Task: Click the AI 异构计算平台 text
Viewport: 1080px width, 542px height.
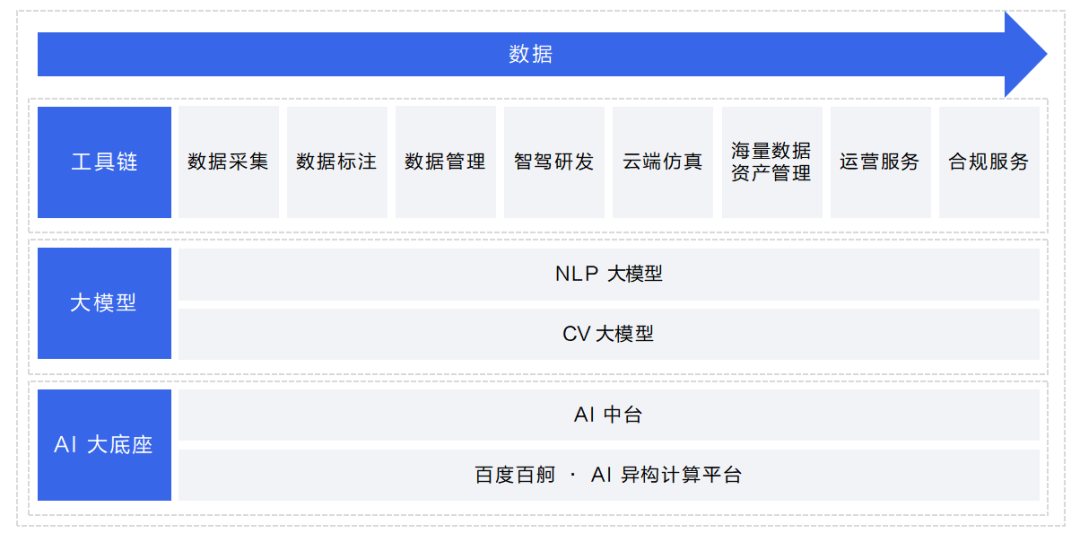Action: point(666,475)
